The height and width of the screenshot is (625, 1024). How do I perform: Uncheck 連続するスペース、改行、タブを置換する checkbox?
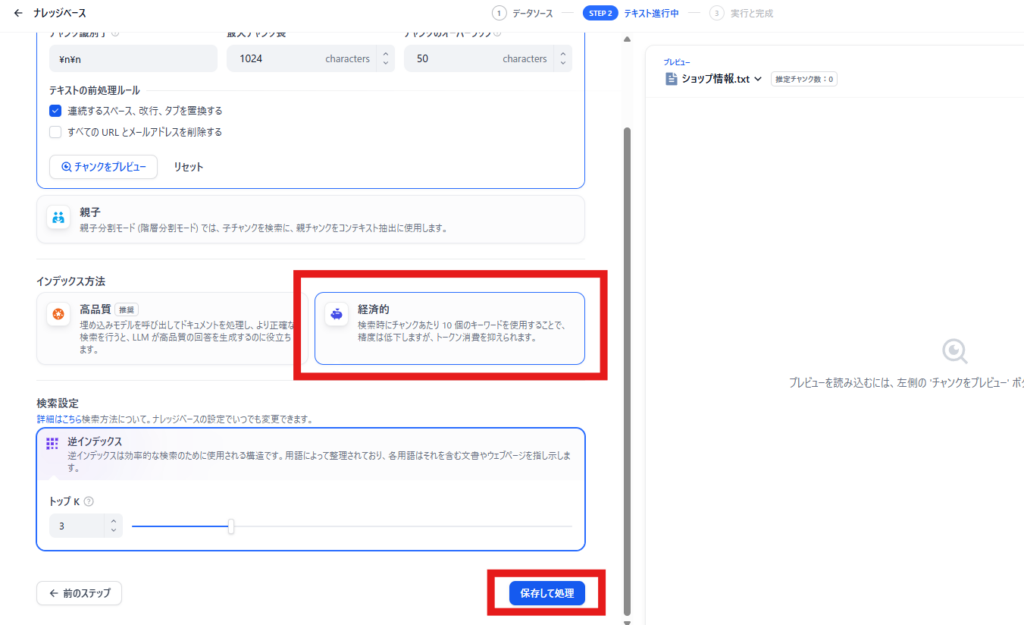56,111
